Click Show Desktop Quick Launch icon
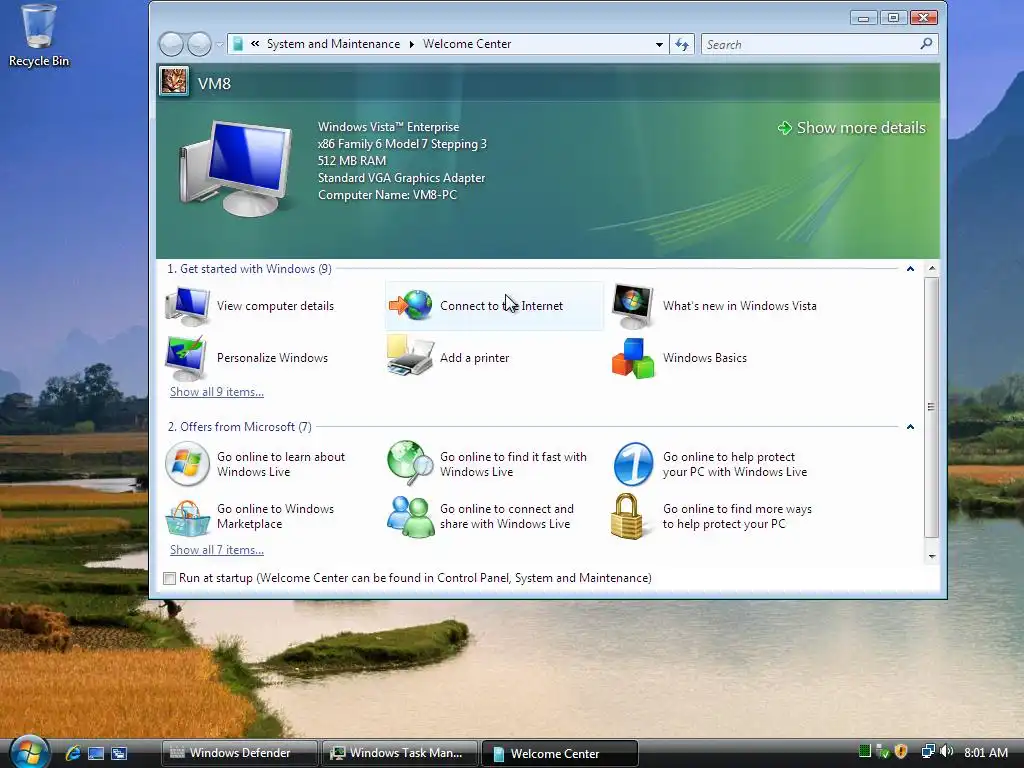 [x=96, y=753]
